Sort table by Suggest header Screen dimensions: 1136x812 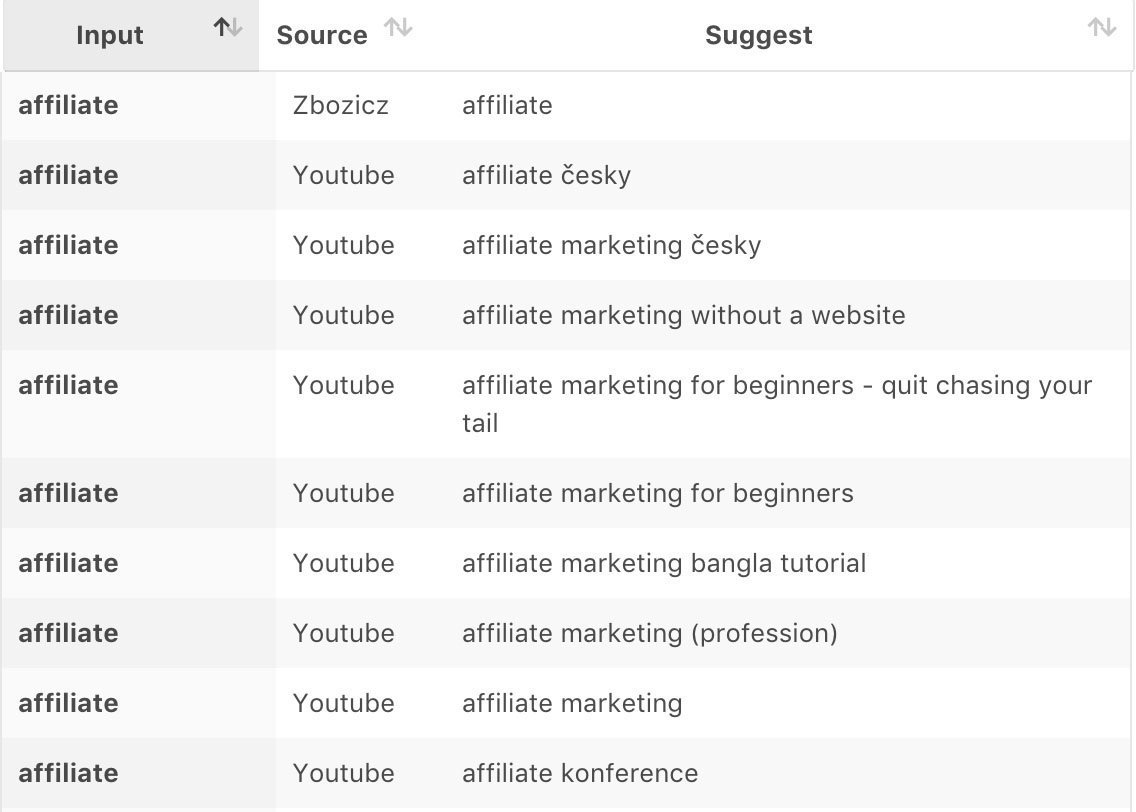point(758,35)
